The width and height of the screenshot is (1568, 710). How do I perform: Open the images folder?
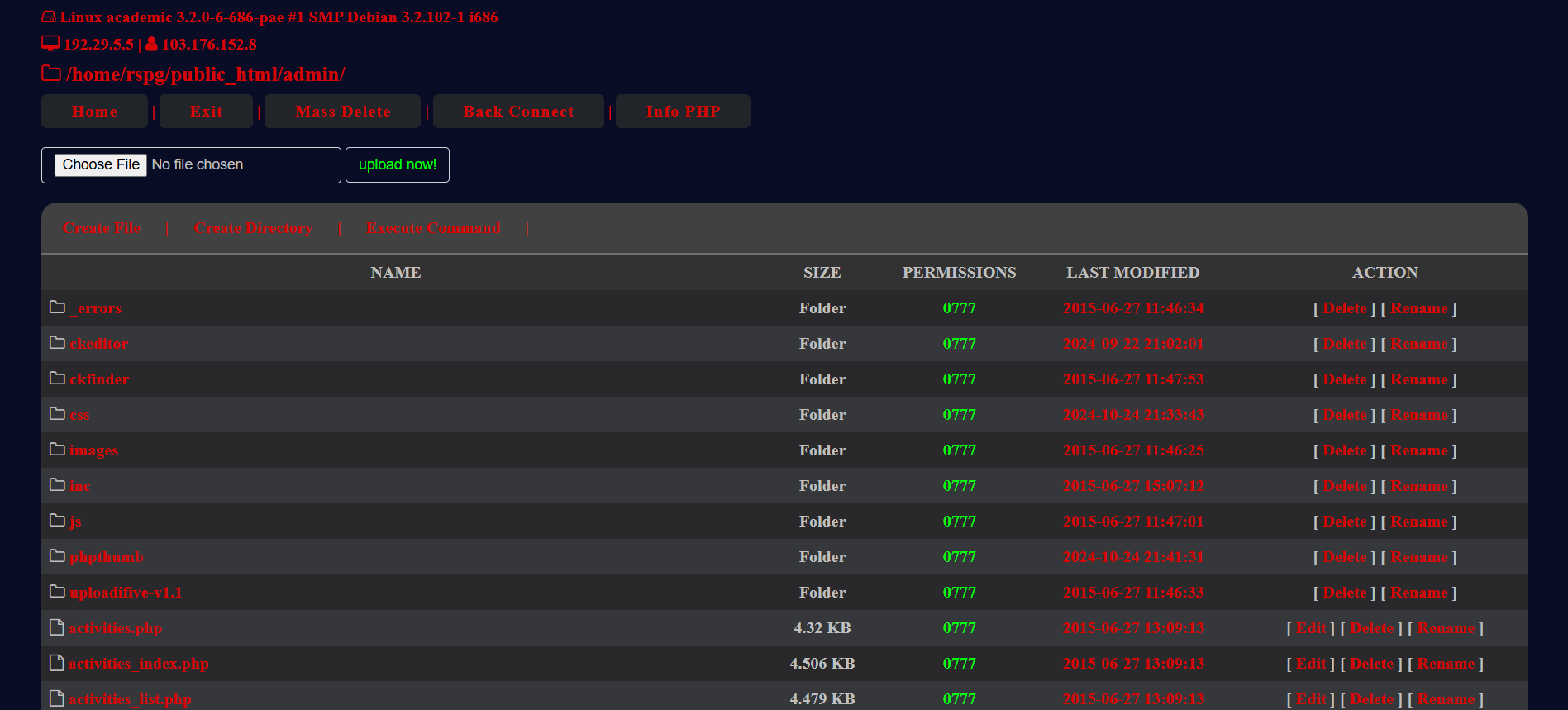(x=94, y=450)
